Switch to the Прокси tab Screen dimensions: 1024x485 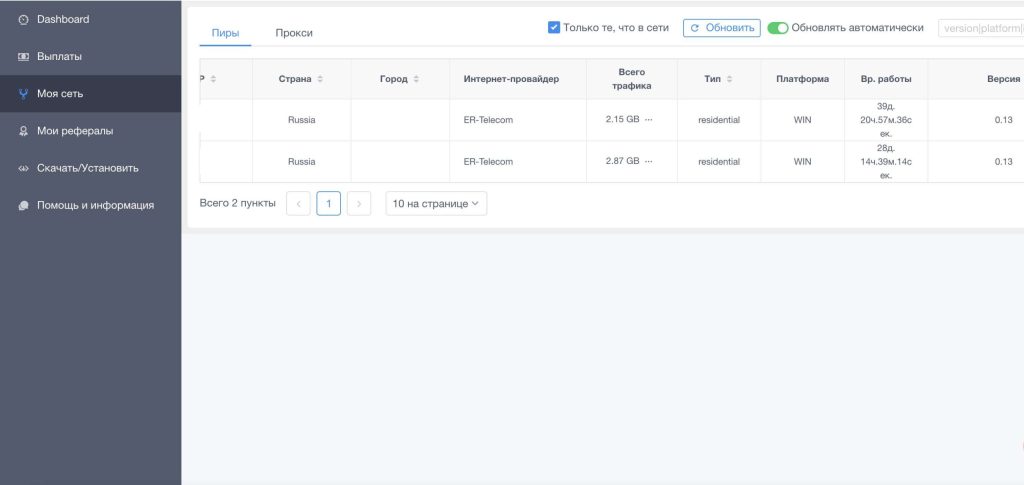294,33
